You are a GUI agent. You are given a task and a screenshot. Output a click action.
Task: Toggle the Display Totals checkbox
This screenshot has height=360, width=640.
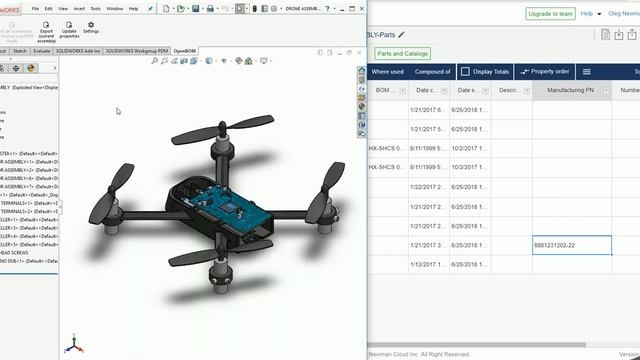465,71
